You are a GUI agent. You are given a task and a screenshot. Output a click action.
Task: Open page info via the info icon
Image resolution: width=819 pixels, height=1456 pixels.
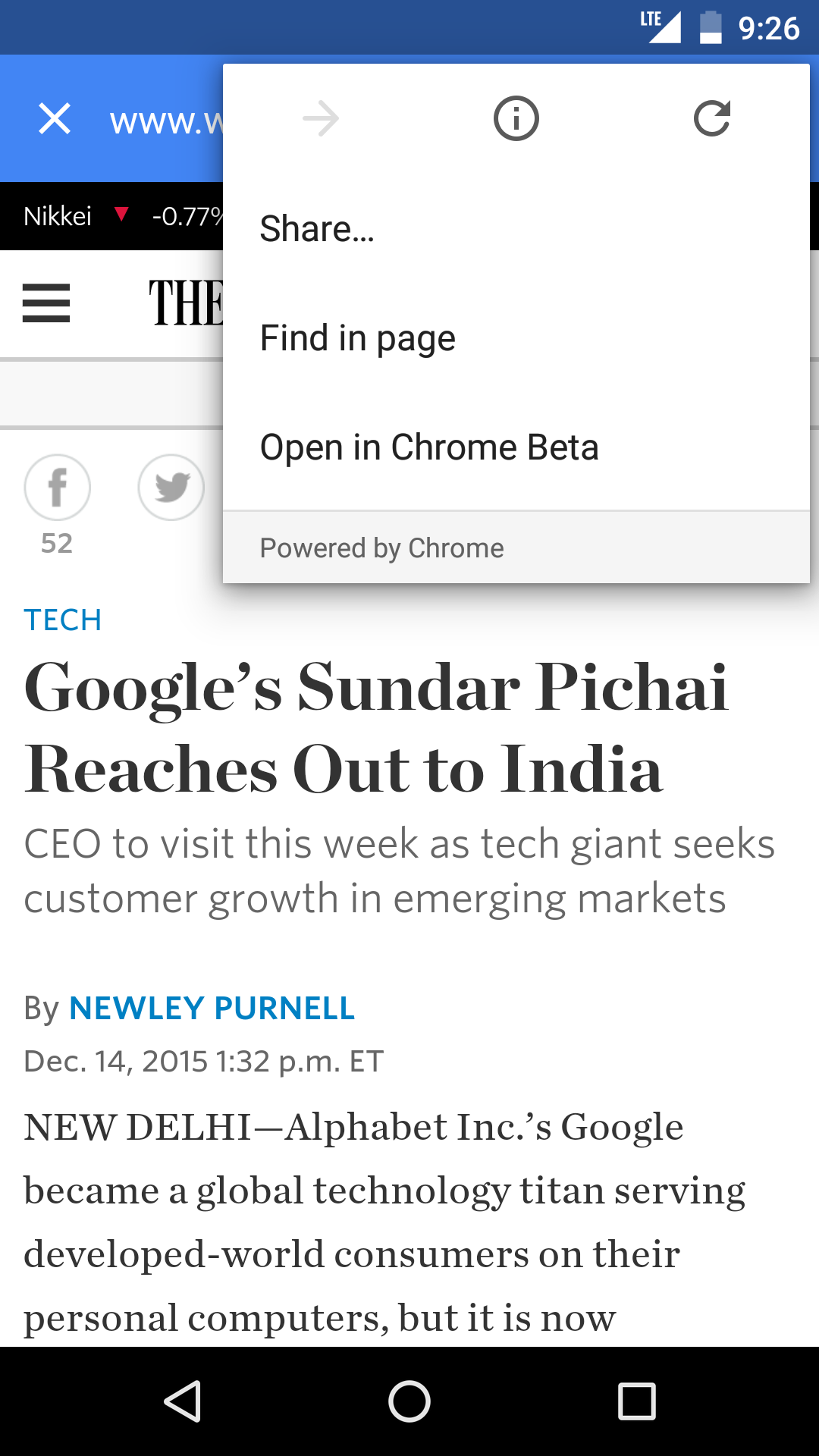click(516, 118)
